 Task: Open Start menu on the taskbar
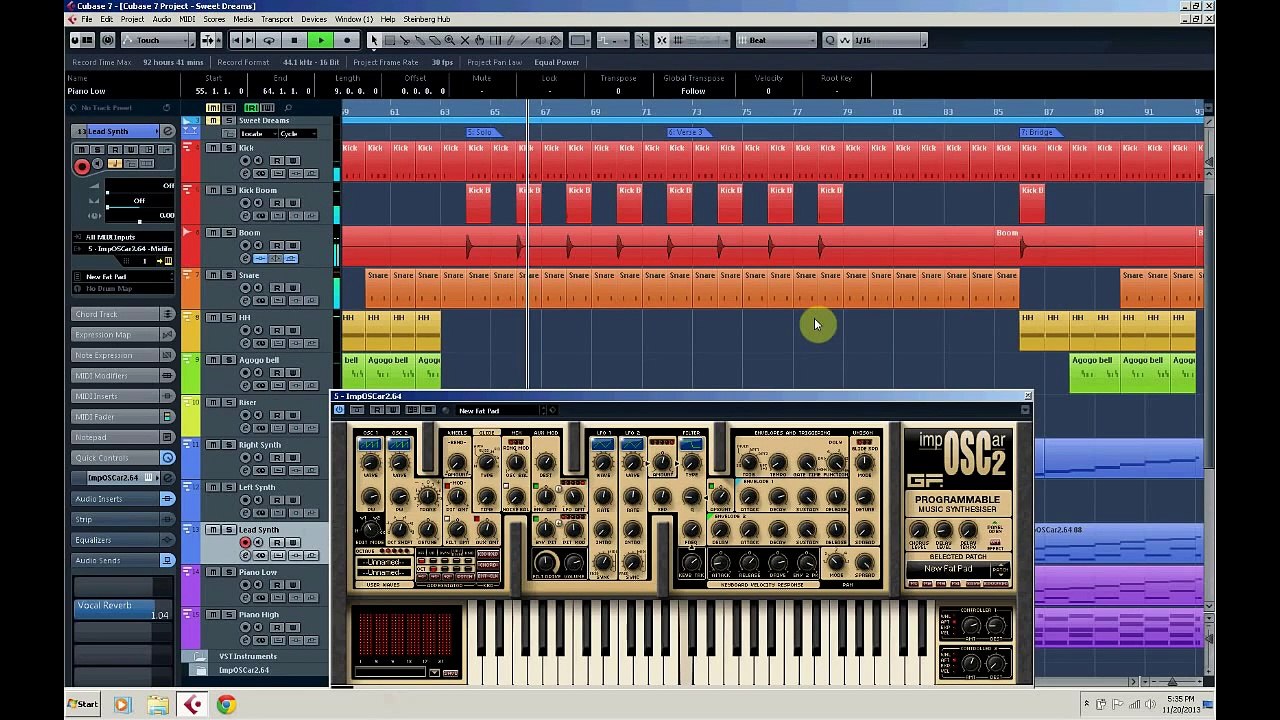coord(83,705)
